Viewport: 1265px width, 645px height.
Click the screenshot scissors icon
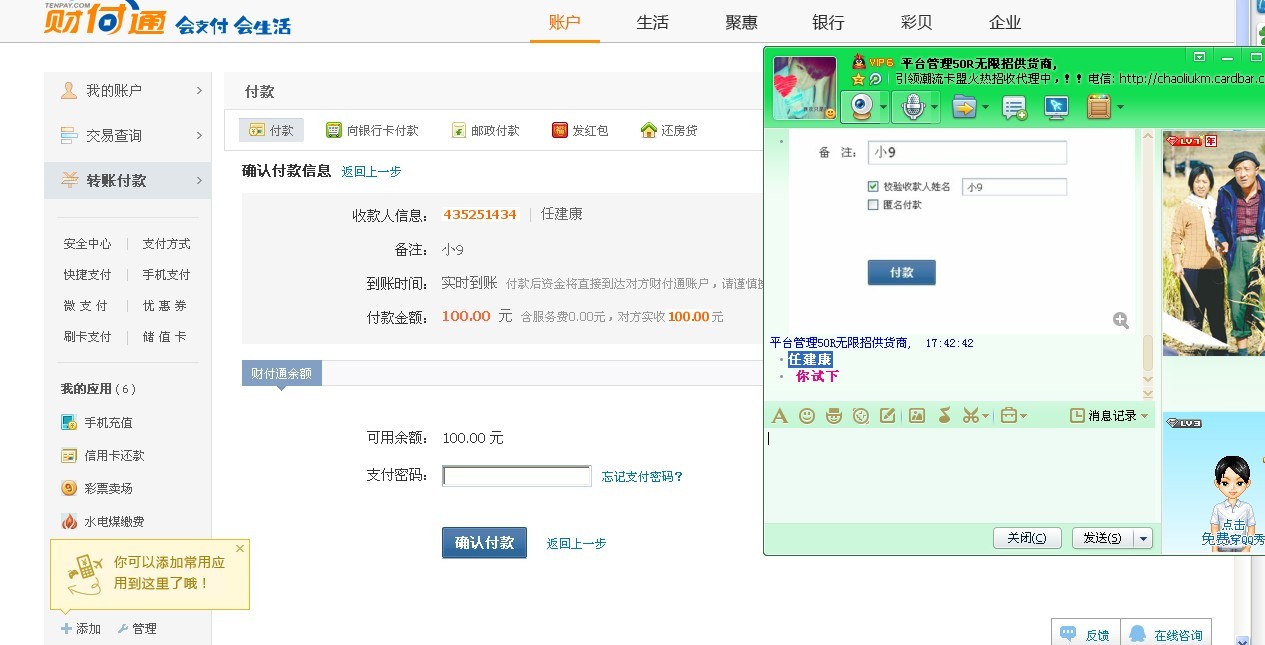970,415
